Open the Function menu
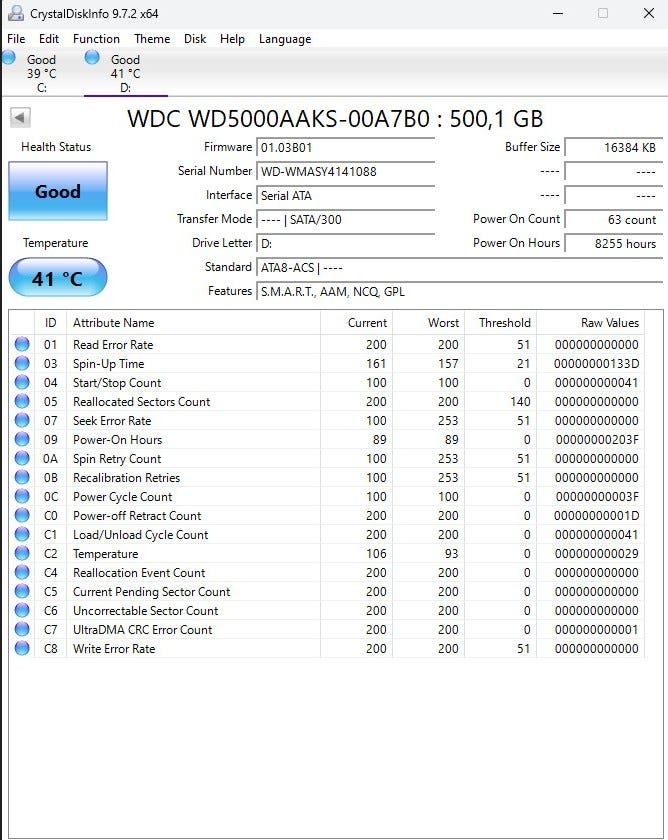Image resolution: width=668 pixels, height=840 pixels. [96, 39]
